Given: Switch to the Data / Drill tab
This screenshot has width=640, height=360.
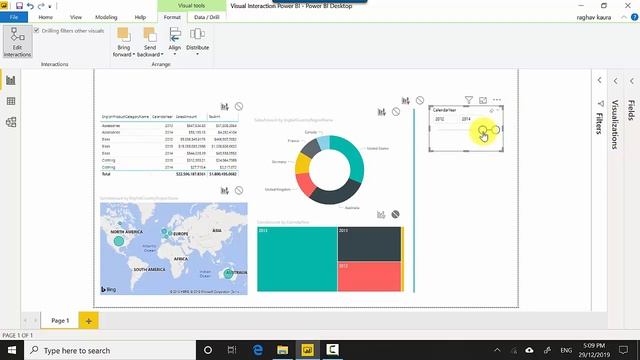Looking at the screenshot, I should click(207, 17).
